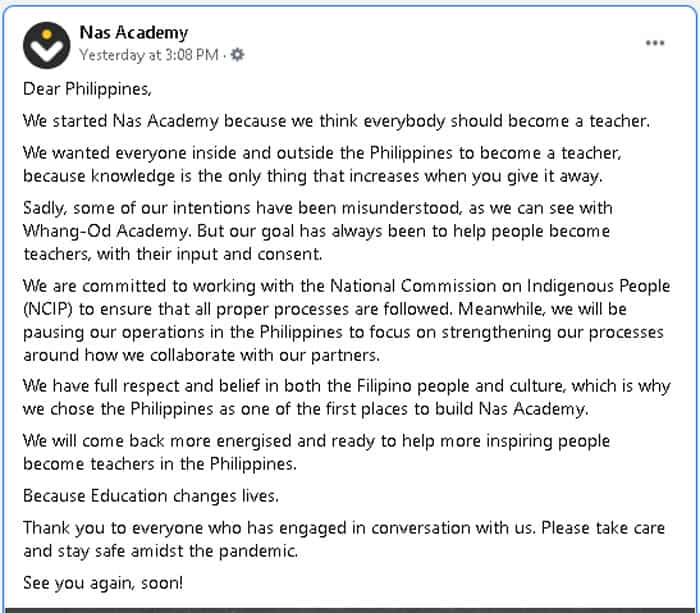This screenshot has height=613, width=700.
Task: Click the 'Because Education changes lives.' line
Action: tap(151, 496)
